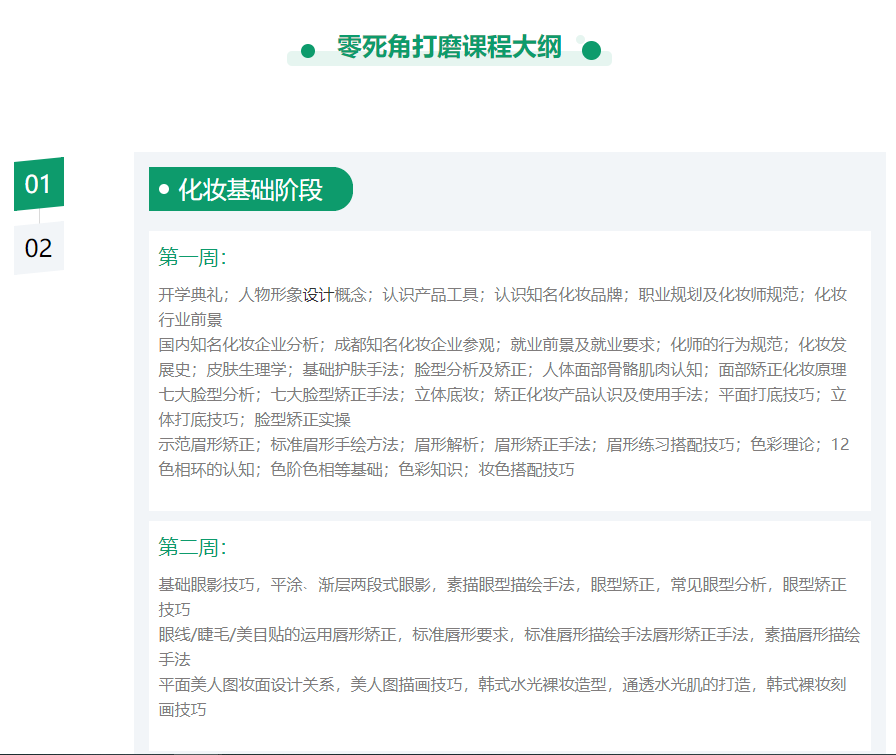Click the 开学典礼 text at first line start

190,295
